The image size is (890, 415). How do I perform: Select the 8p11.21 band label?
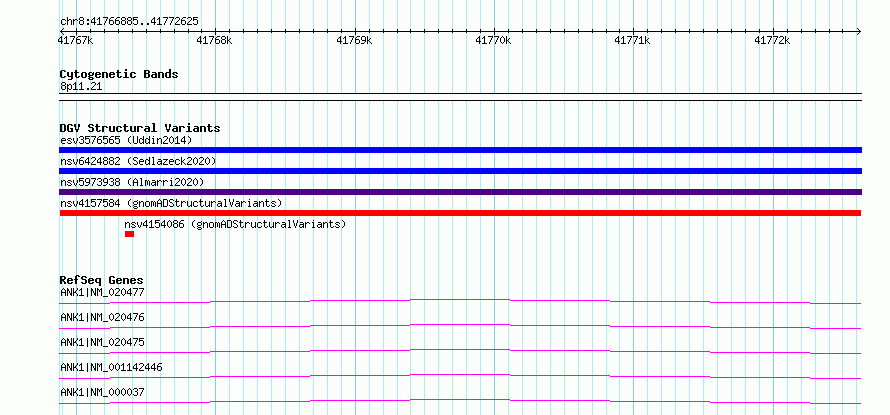(81, 87)
